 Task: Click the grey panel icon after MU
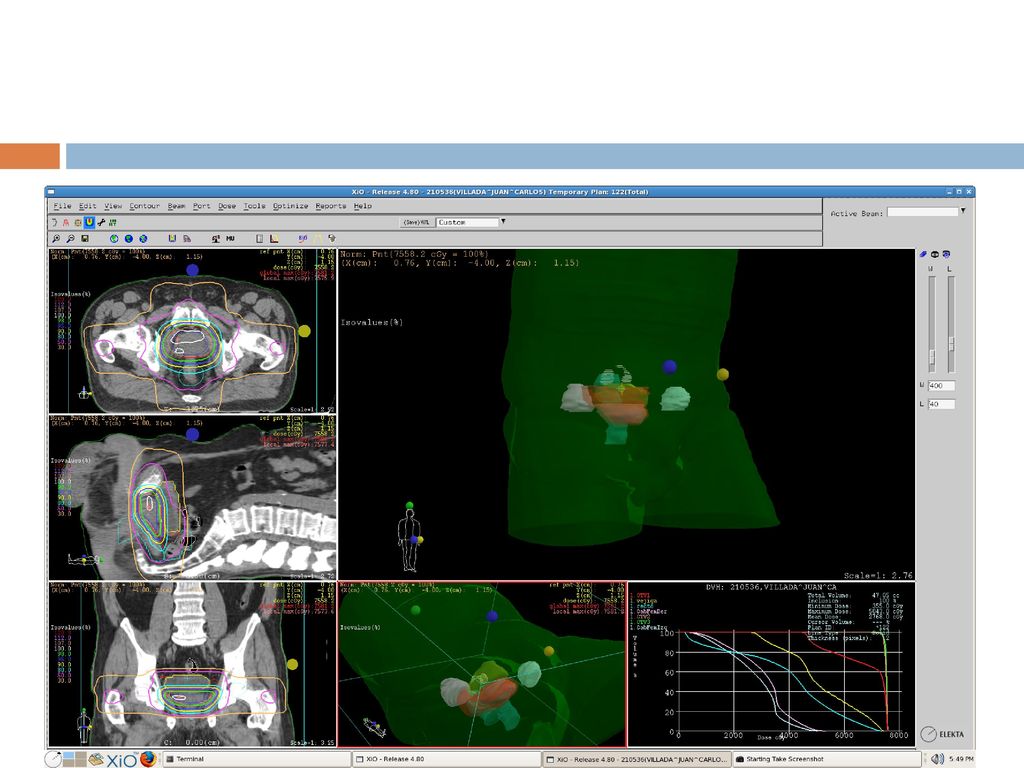click(259, 239)
